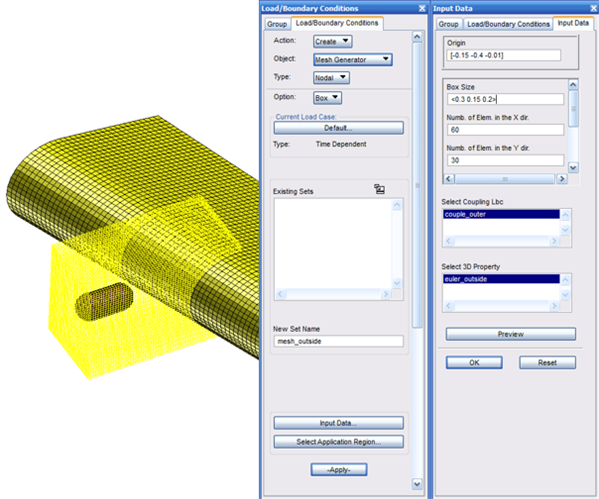Click the New Set Name field
This screenshot has width=599, height=499.
(338, 341)
